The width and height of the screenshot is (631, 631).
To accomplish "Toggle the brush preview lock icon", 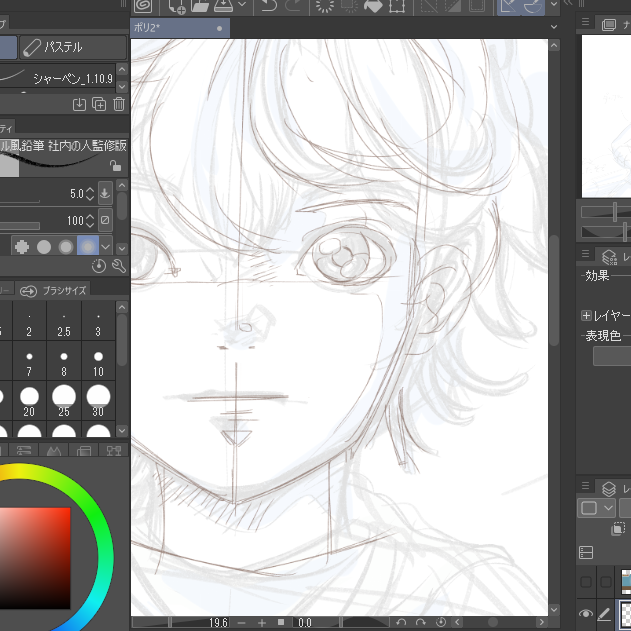I will point(115,165).
